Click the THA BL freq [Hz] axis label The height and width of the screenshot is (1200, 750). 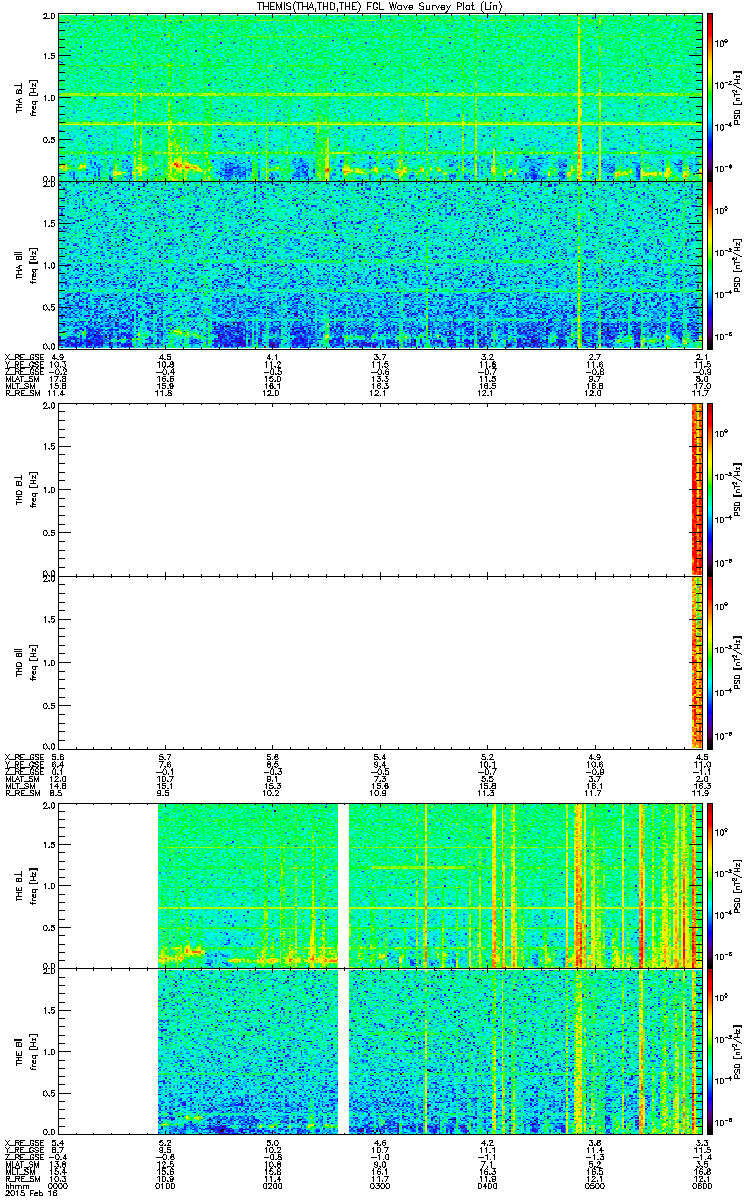pos(34,97)
